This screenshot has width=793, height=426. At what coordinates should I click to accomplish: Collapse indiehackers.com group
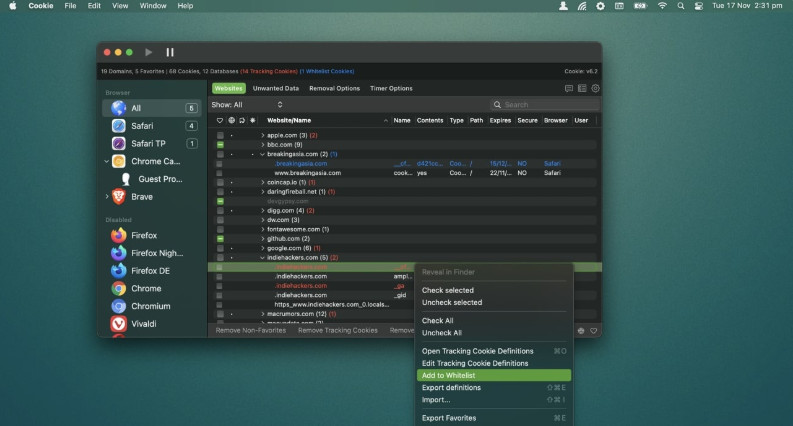click(x=262, y=258)
